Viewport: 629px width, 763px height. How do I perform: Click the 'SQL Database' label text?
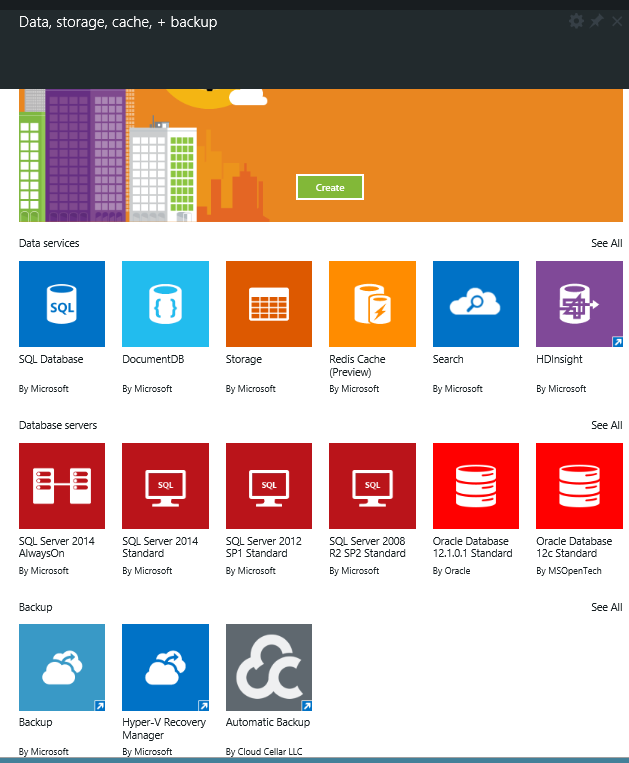tap(51, 359)
